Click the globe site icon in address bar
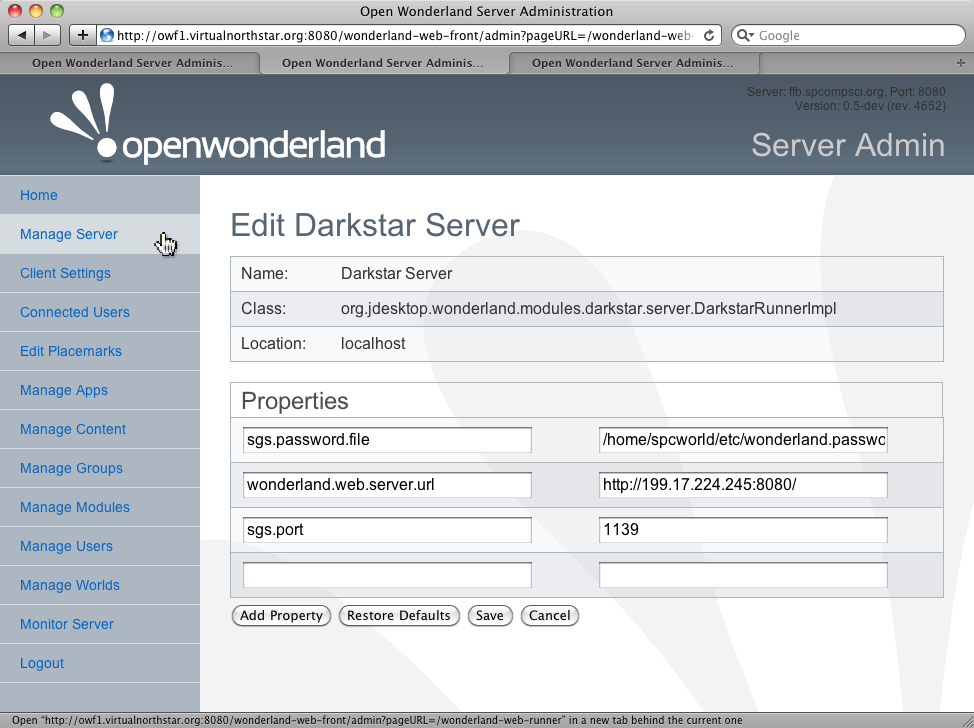 pos(107,35)
